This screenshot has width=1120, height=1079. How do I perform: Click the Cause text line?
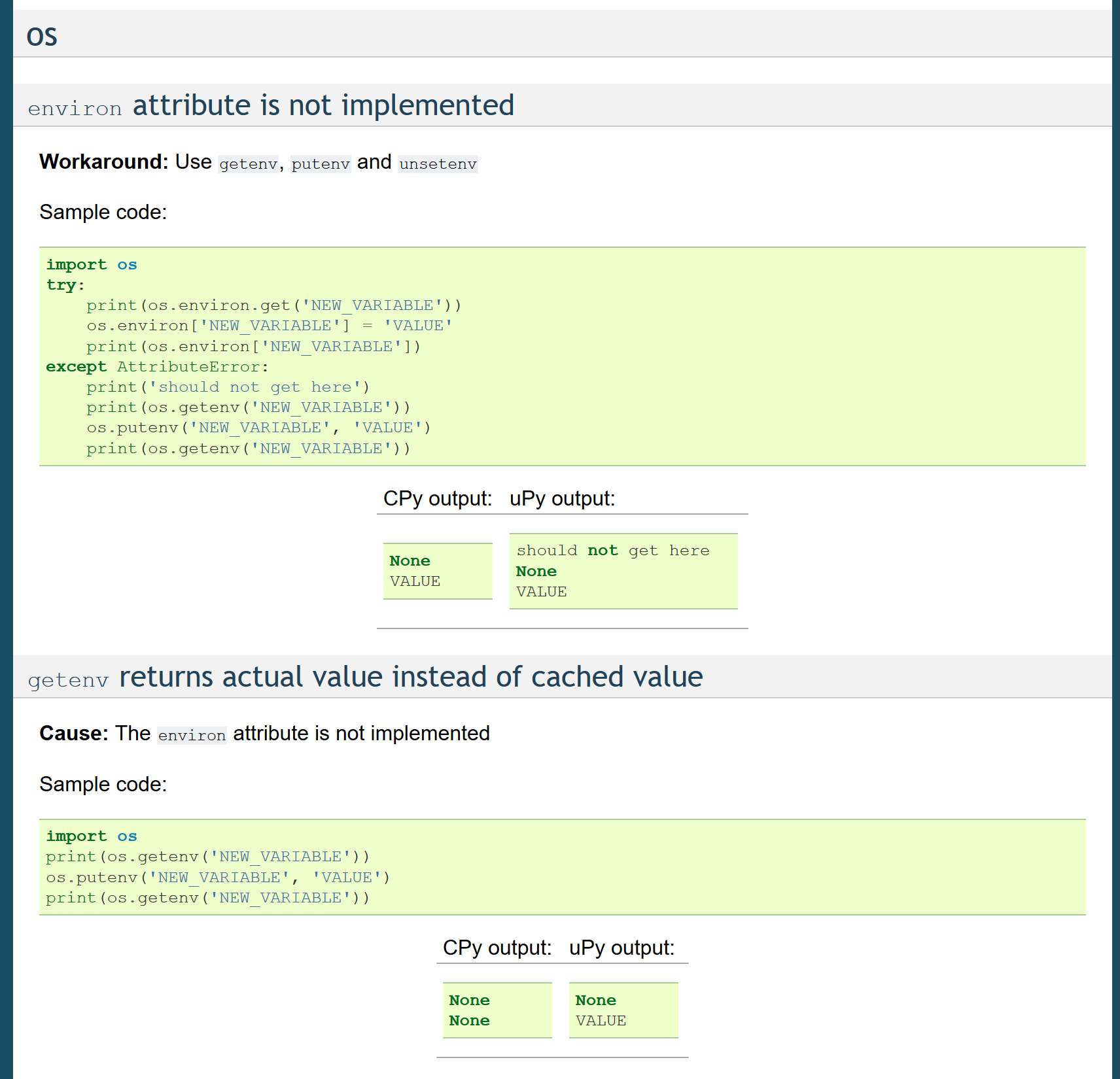[x=74, y=734]
